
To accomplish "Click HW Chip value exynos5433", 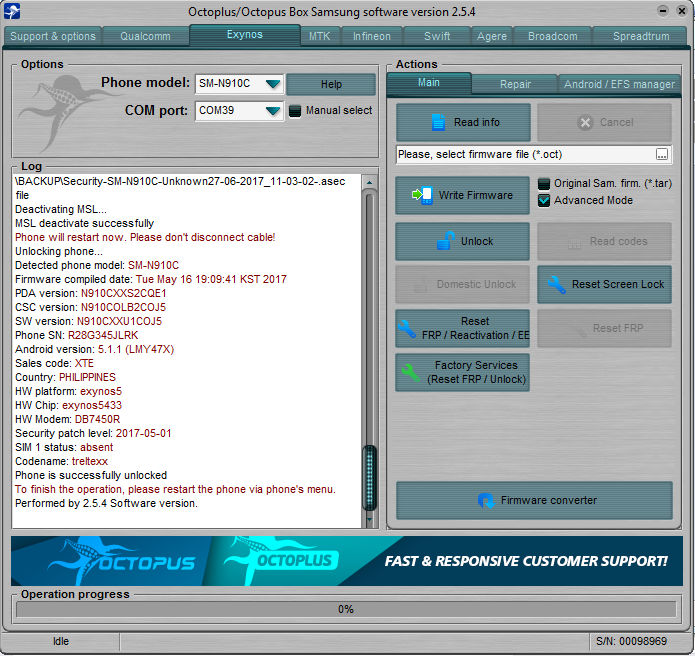I will [92, 405].
